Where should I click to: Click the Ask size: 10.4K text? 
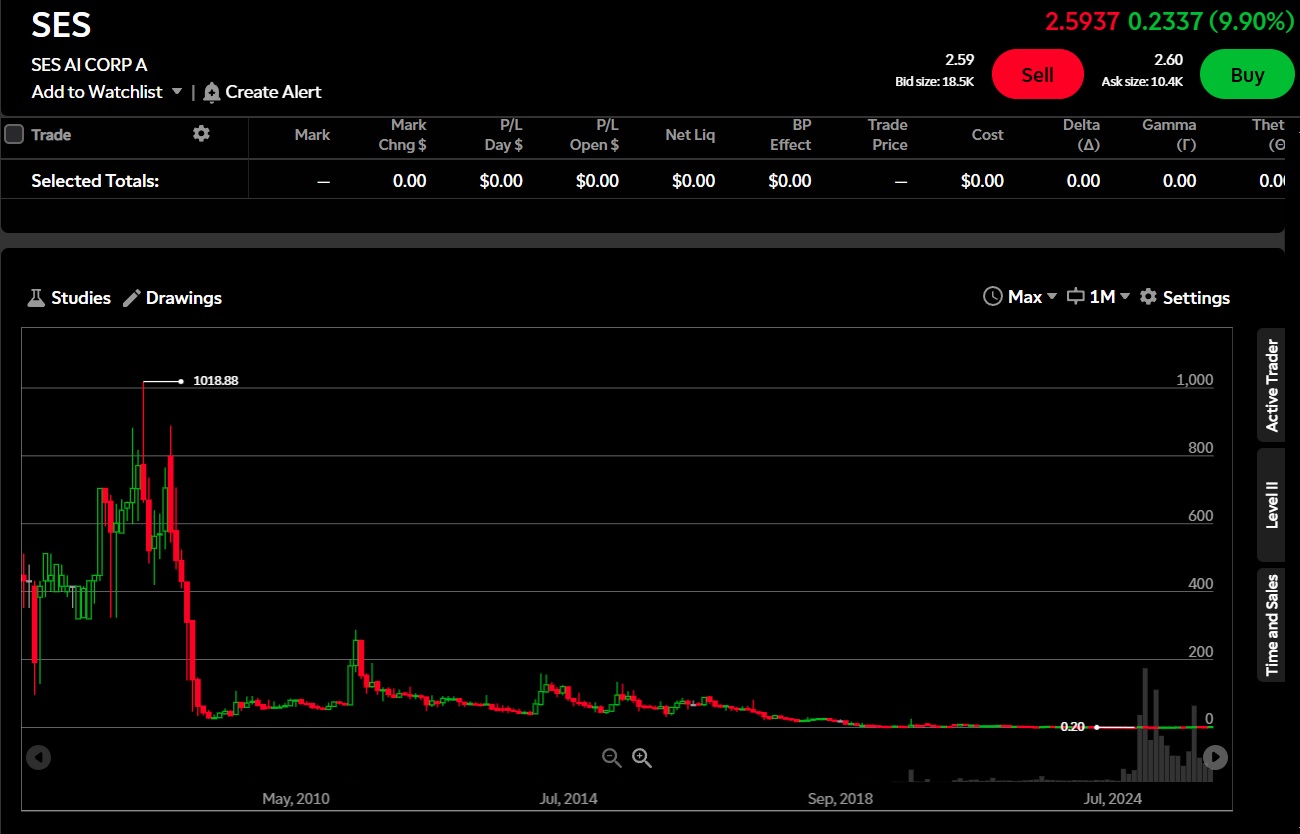[x=1142, y=82]
